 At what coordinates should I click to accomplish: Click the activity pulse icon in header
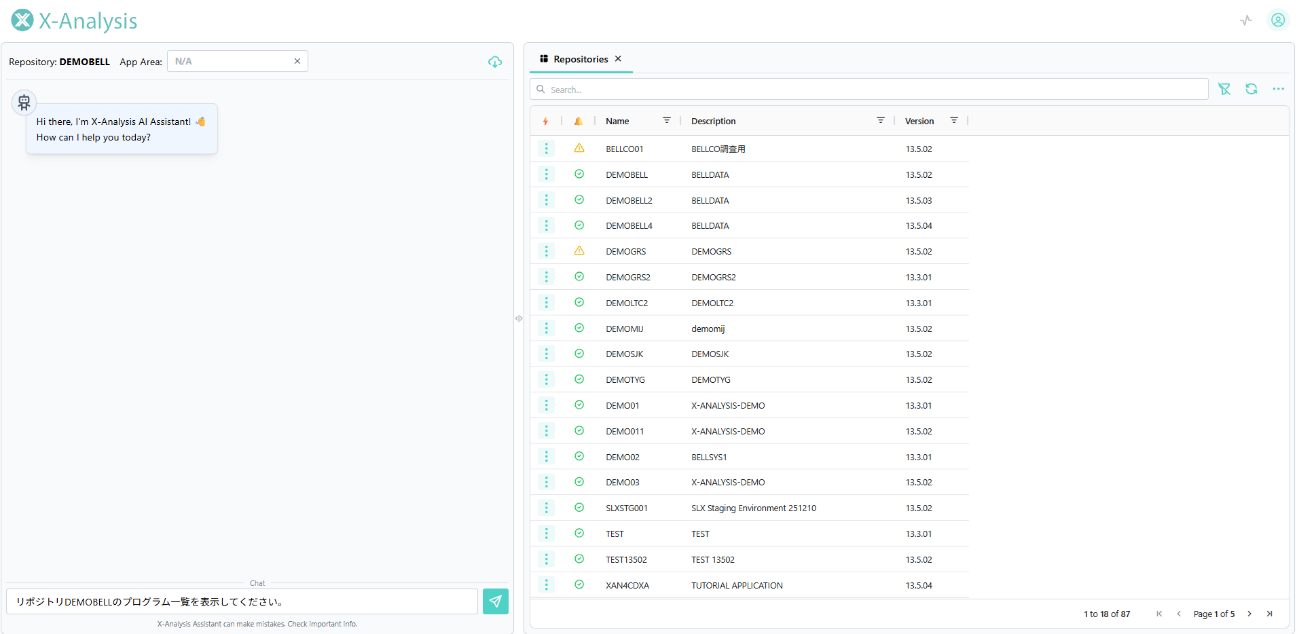(x=1245, y=20)
